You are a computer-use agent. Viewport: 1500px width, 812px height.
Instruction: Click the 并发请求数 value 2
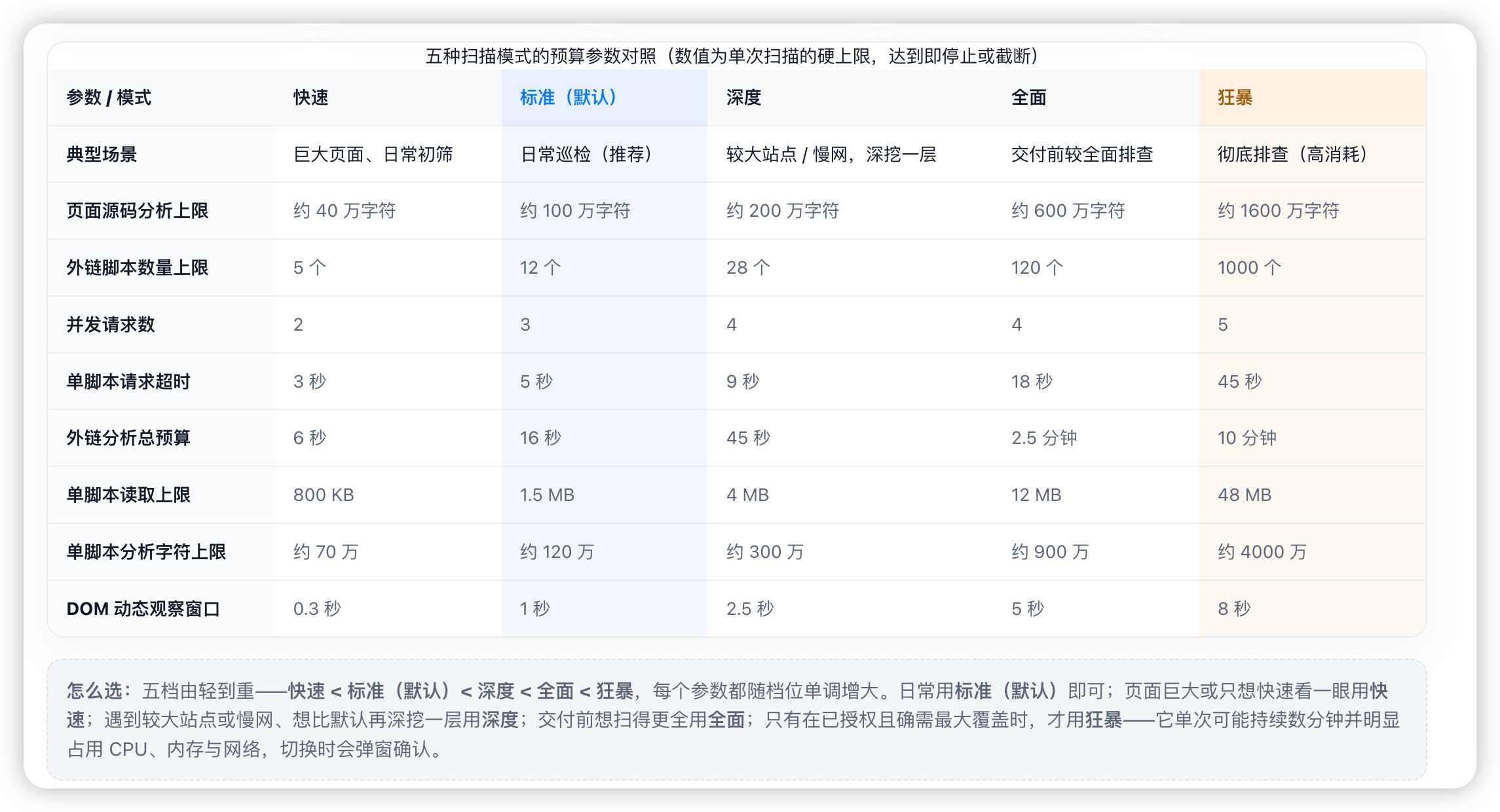pyautogui.click(x=298, y=325)
